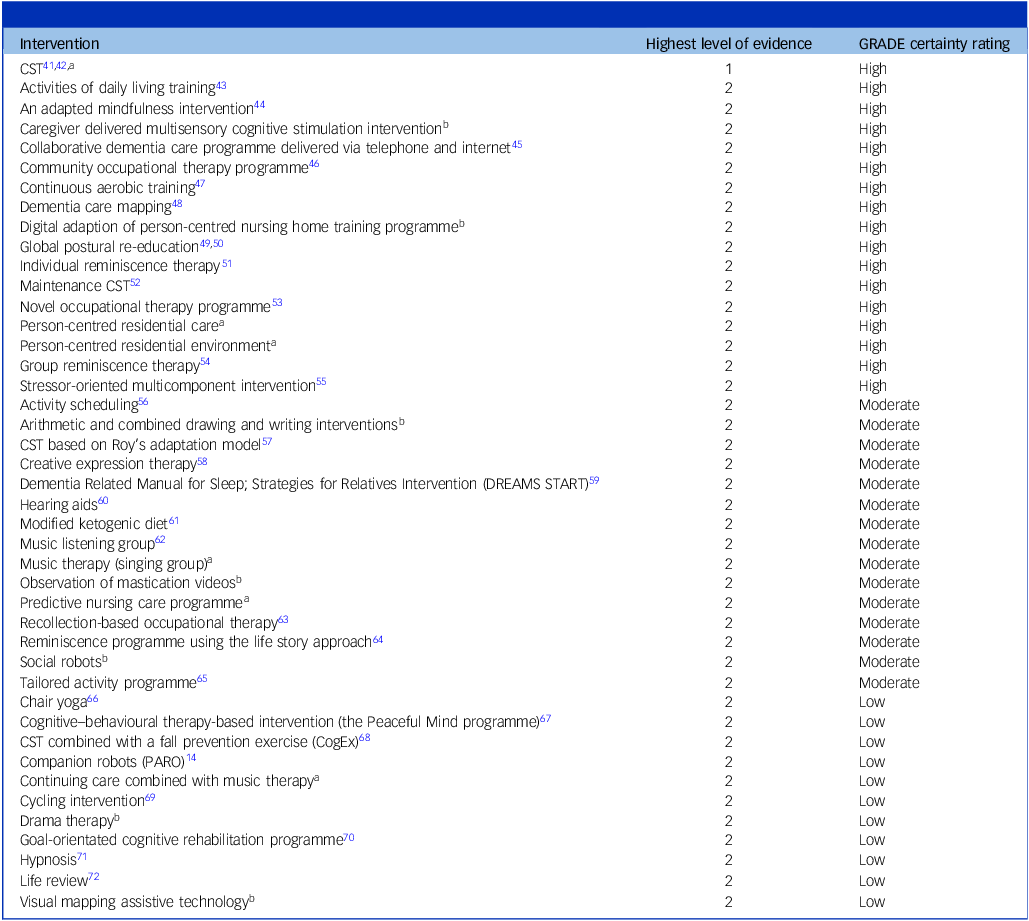Click reference 59 after DREAMS START
Screen dimensions: 1029x921
(594, 481)
